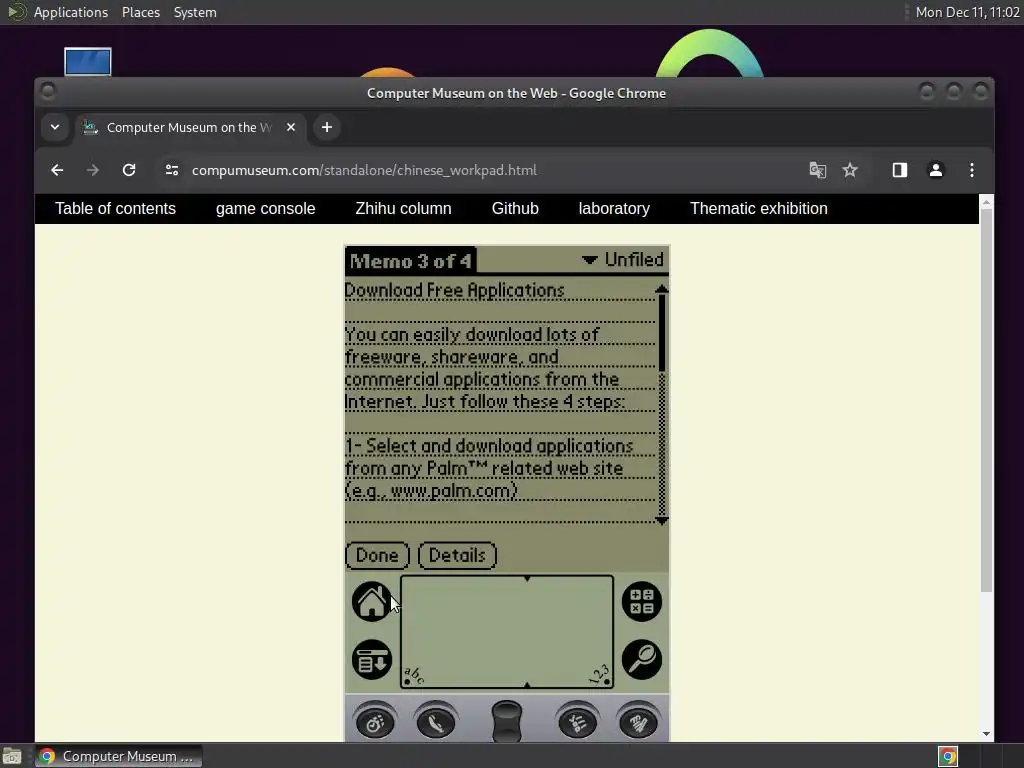Open the Chrome profile icon

[936, 170]
